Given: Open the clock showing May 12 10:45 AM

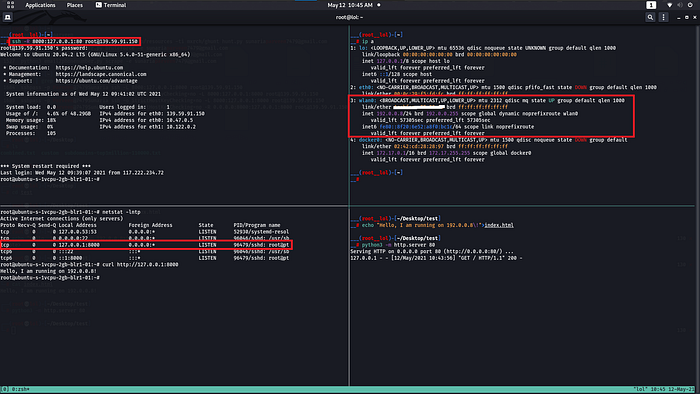Looking at the screenshot, I should [x=350, y=5].
